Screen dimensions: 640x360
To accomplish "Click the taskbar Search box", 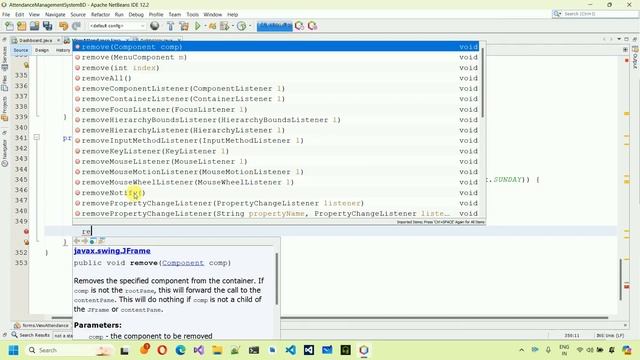I will 69,350.
